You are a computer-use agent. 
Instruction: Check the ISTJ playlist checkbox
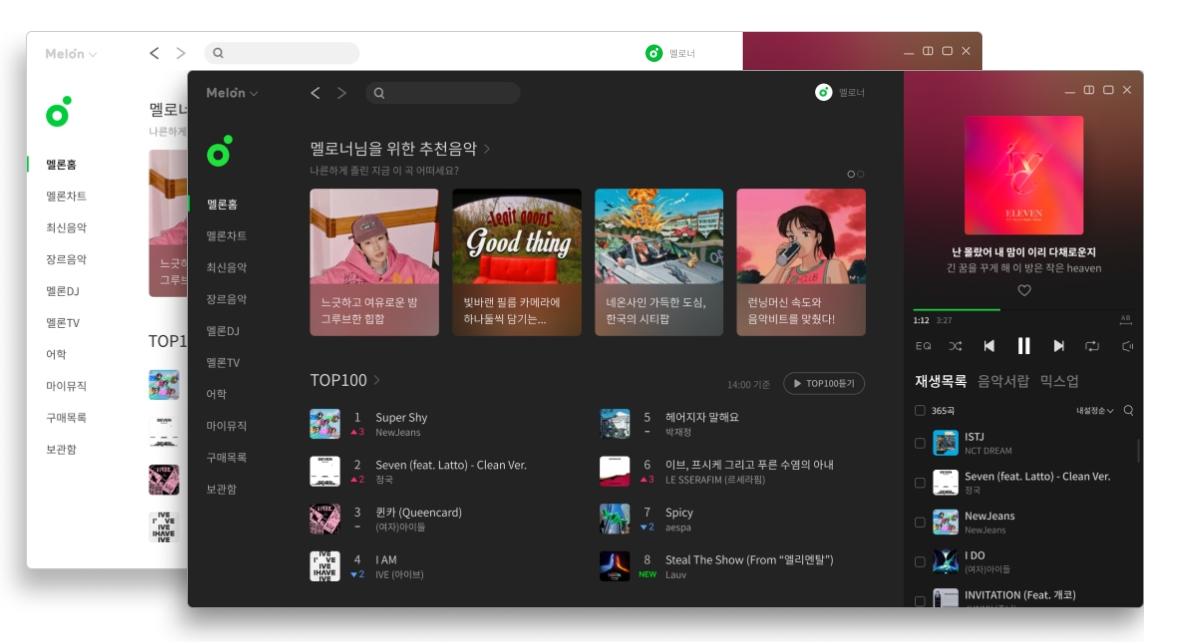click(920, 443)
